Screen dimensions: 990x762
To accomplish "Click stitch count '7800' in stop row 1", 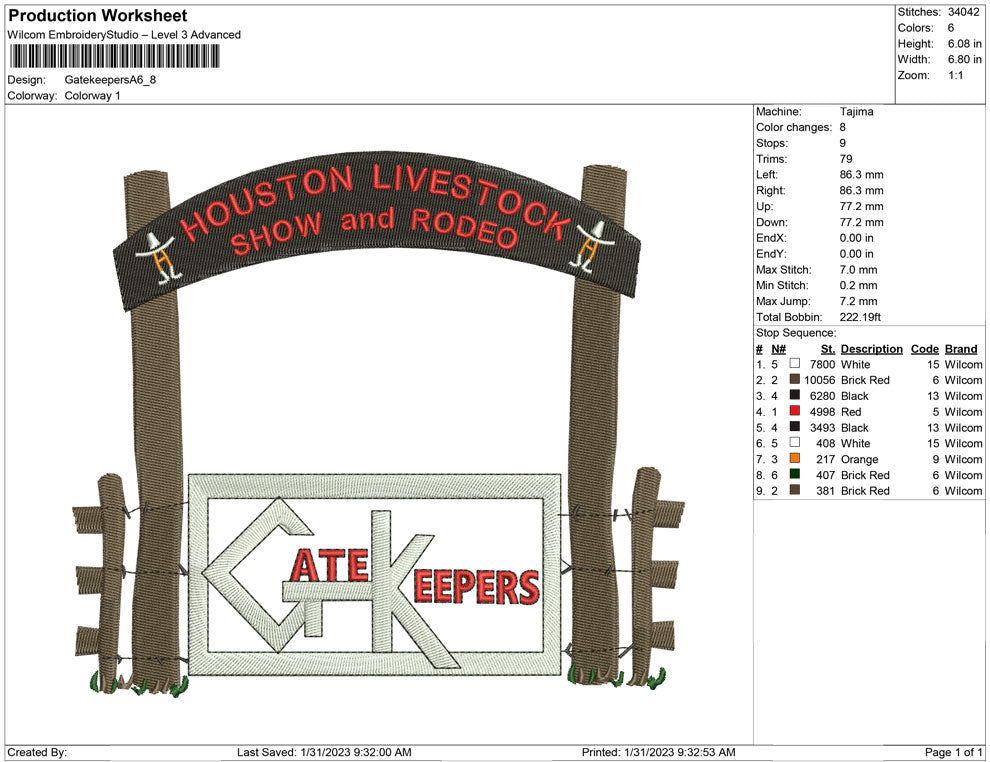I will tap(822, 364).
